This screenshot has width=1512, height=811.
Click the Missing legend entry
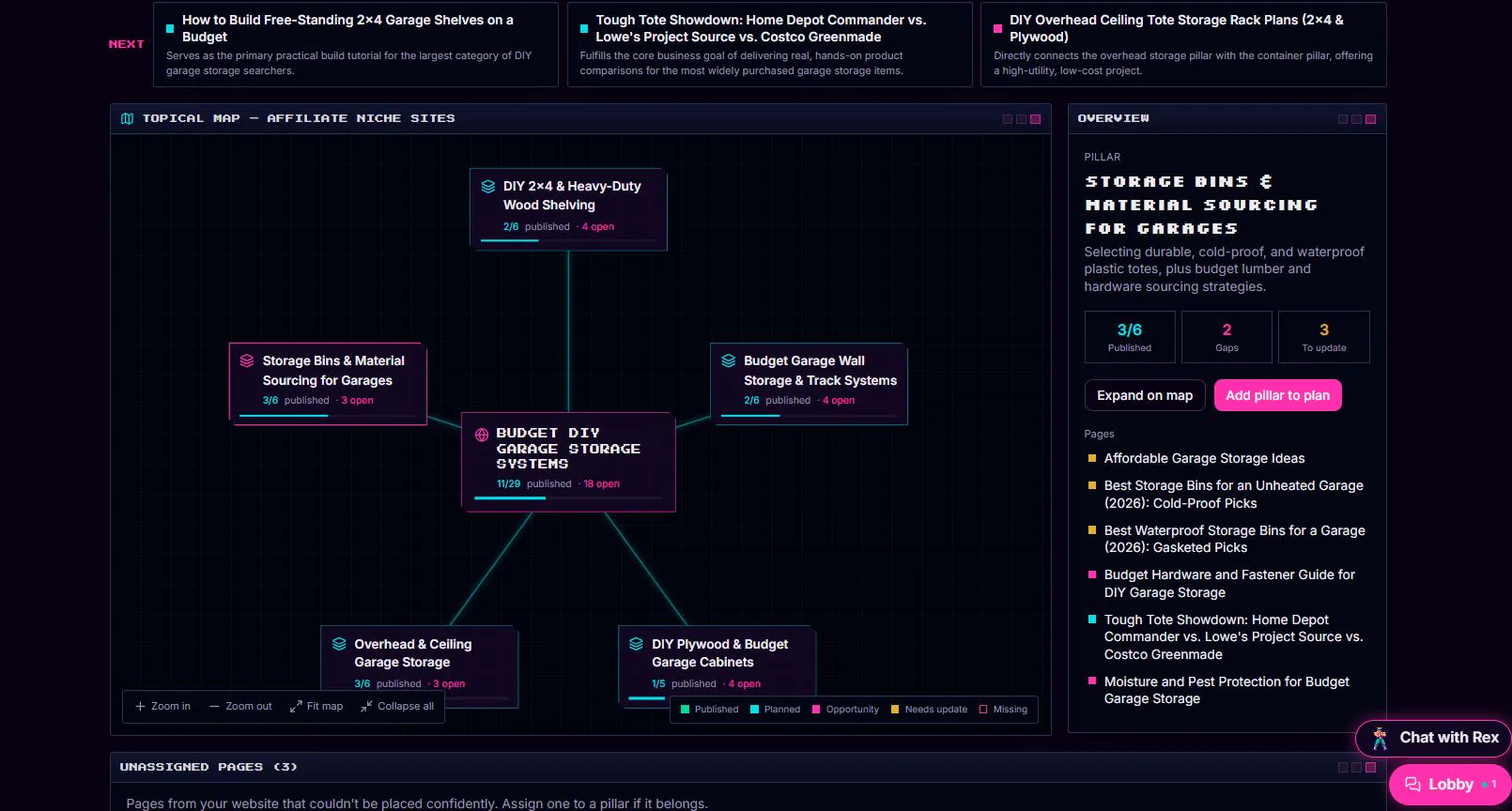[x=1003, y=710]
